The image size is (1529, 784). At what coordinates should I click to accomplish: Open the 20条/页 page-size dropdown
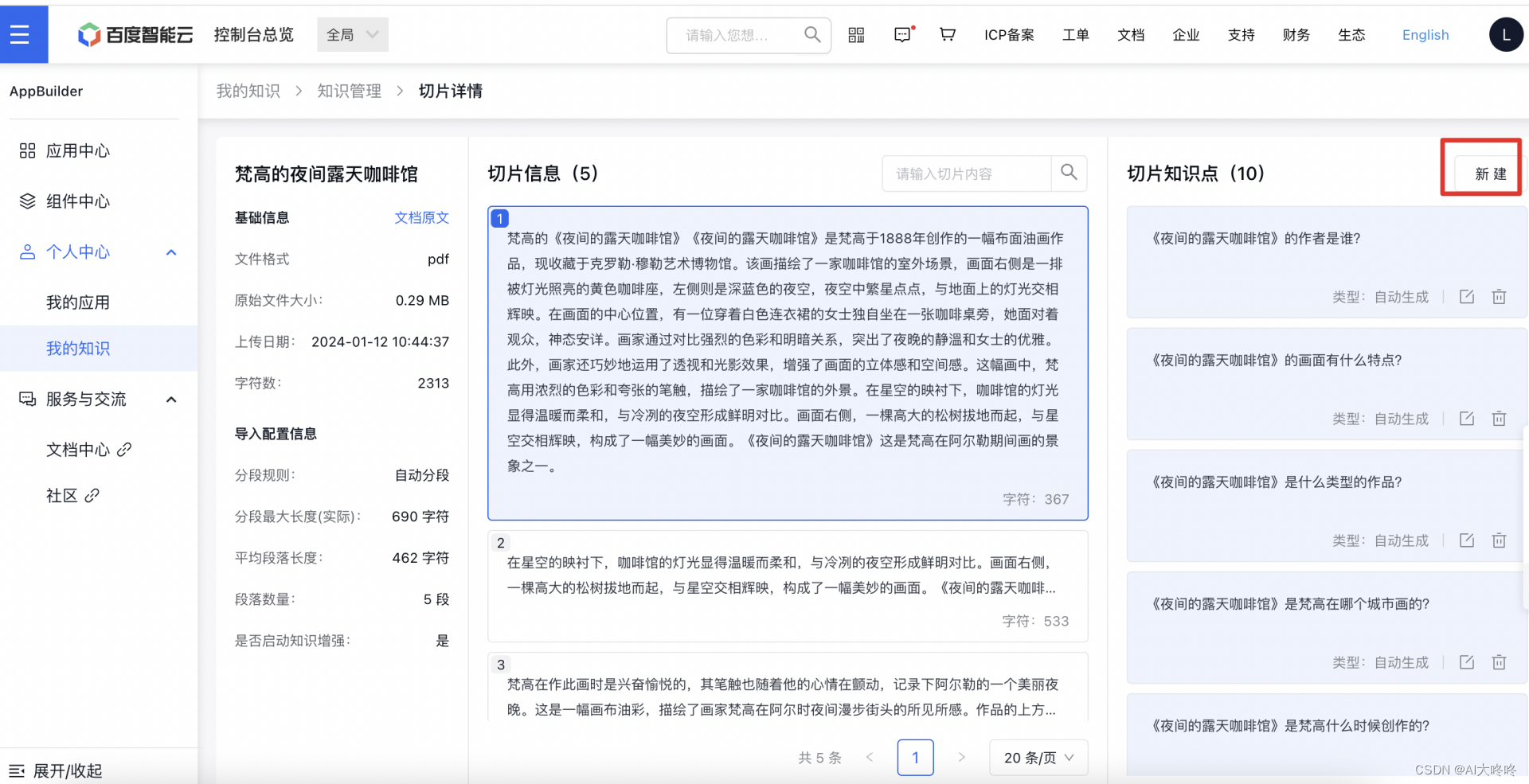point(1038,757)
